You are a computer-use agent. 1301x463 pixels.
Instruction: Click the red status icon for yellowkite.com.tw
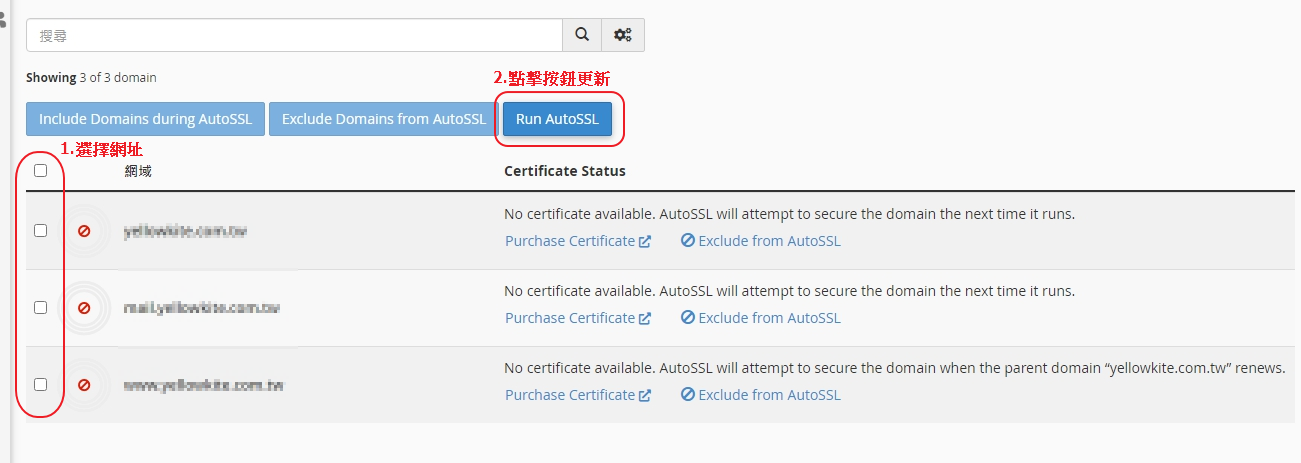[x=84, y=231]
